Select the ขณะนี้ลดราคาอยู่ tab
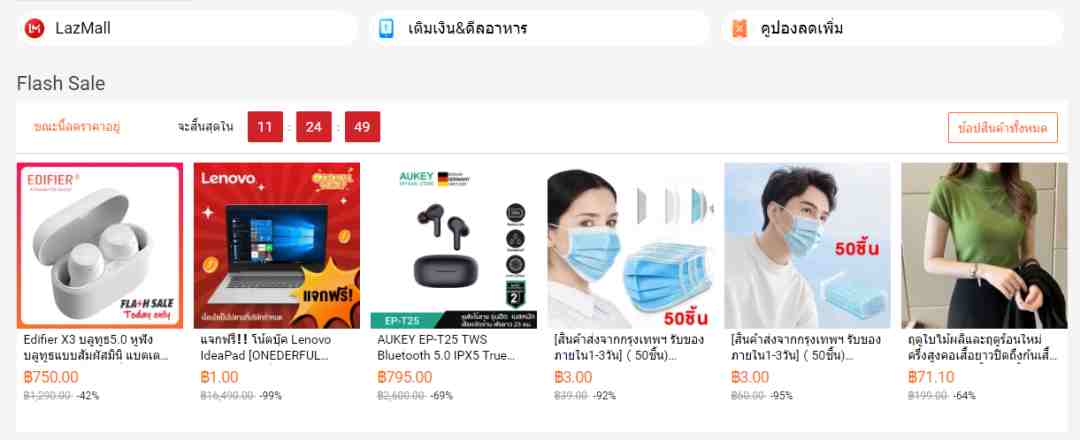Image resolution: width=1080 pixels, height=440 pixels. [x=76, y=127]
